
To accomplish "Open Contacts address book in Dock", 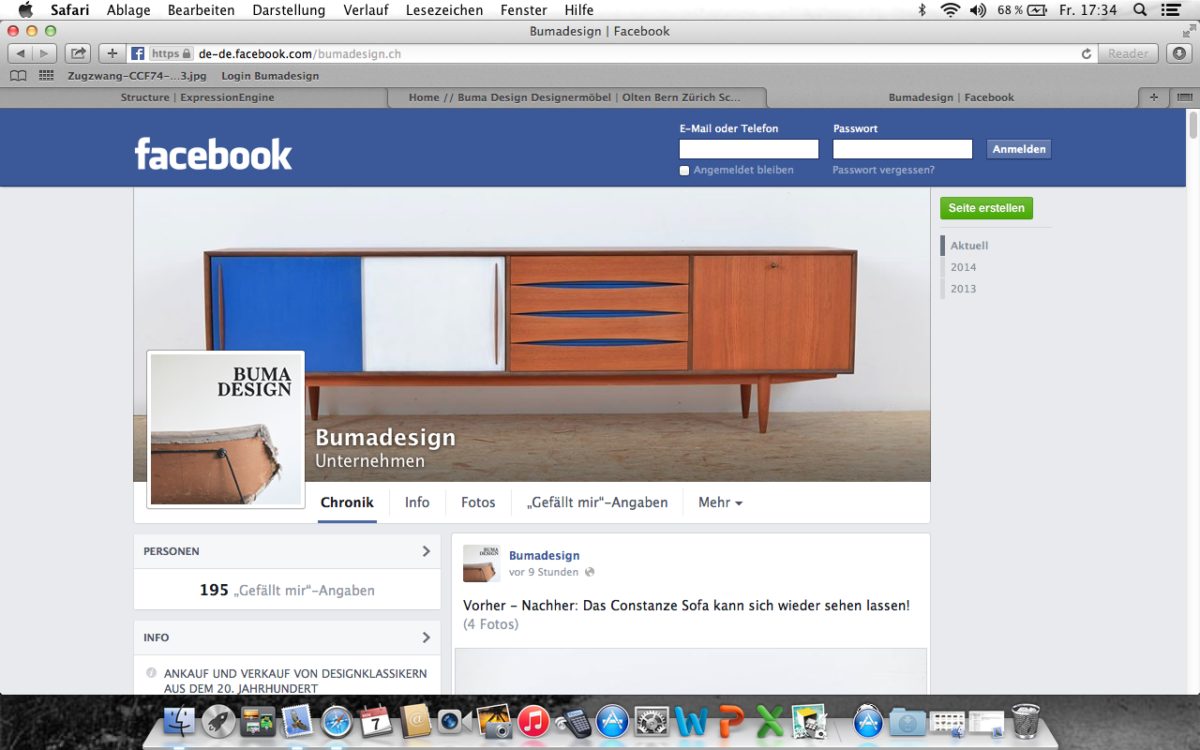I will [415, 720].
